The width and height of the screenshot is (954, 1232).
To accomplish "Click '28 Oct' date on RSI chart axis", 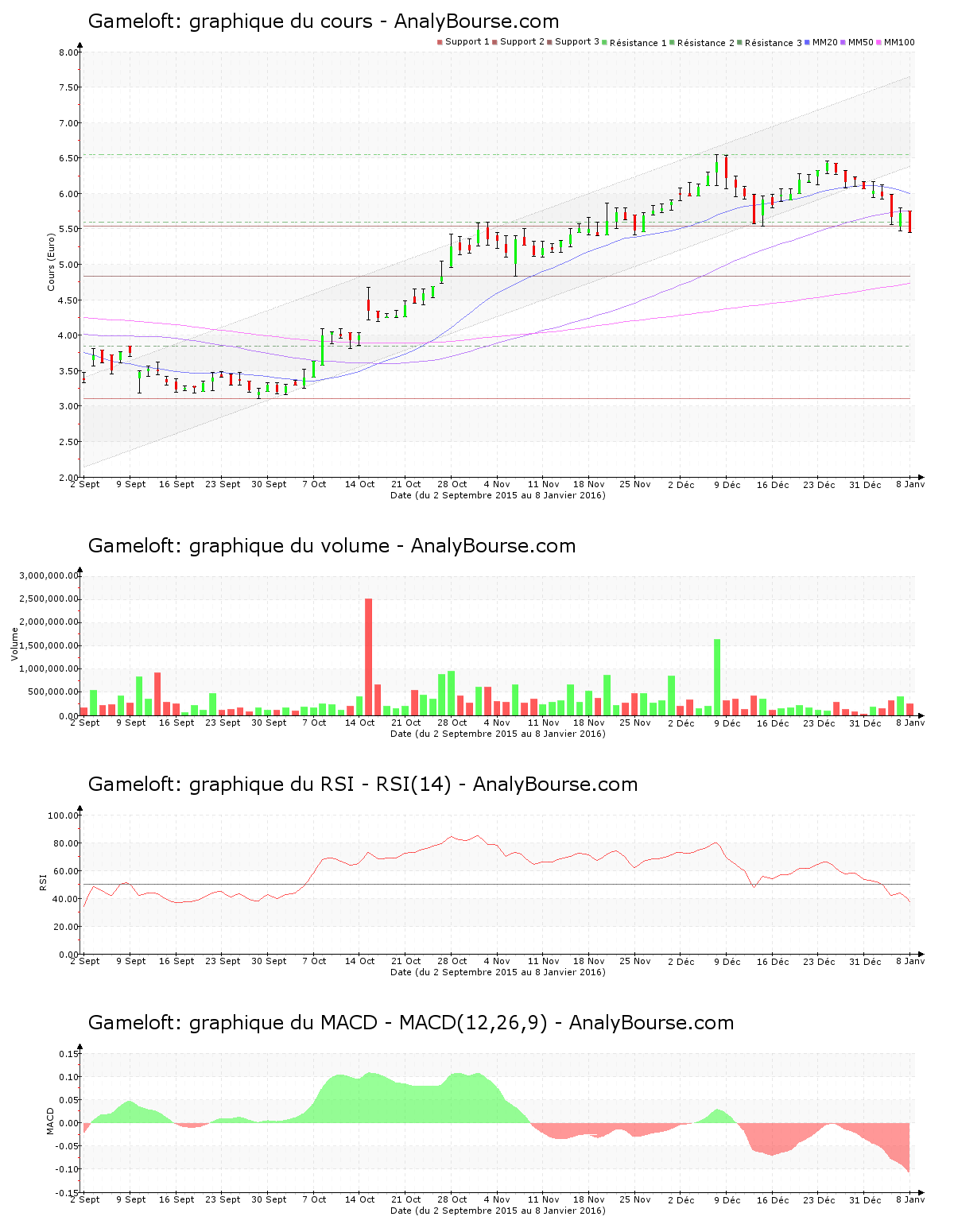I will [x=452, y=961].
